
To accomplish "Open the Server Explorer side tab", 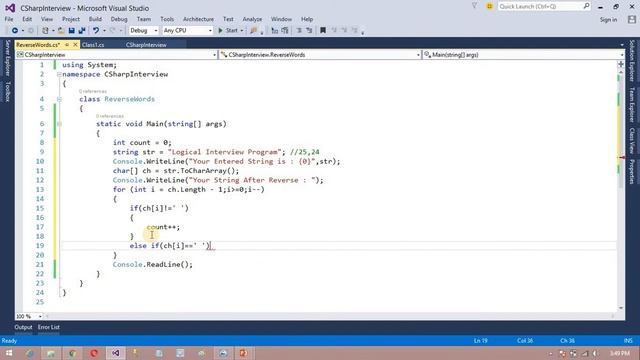I will click(7, 58).
